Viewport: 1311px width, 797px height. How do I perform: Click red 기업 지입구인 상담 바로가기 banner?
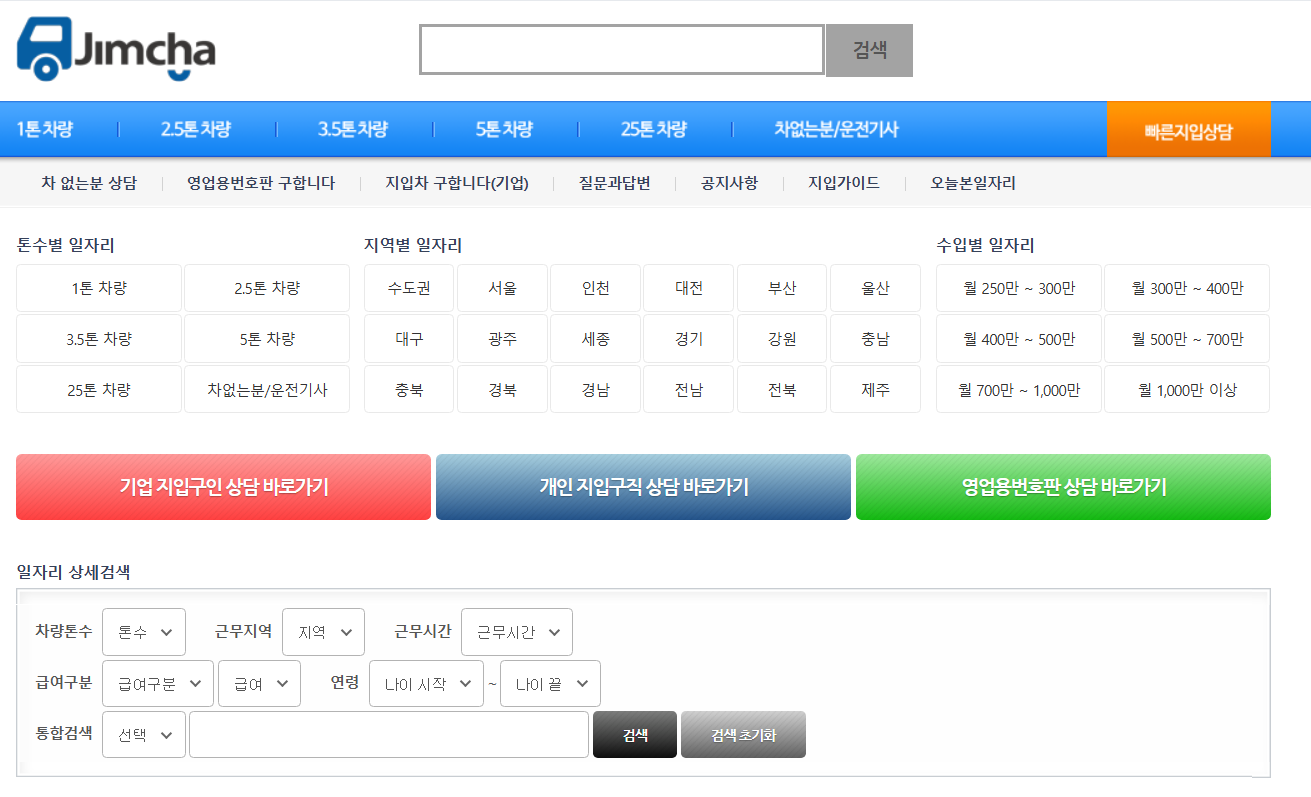pos(223,487)
